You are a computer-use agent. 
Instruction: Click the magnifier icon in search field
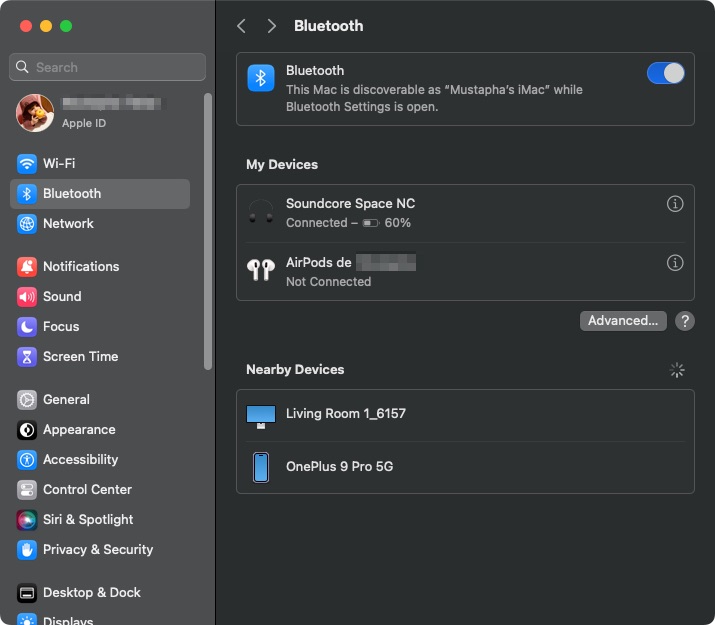(x=22, y=67)
